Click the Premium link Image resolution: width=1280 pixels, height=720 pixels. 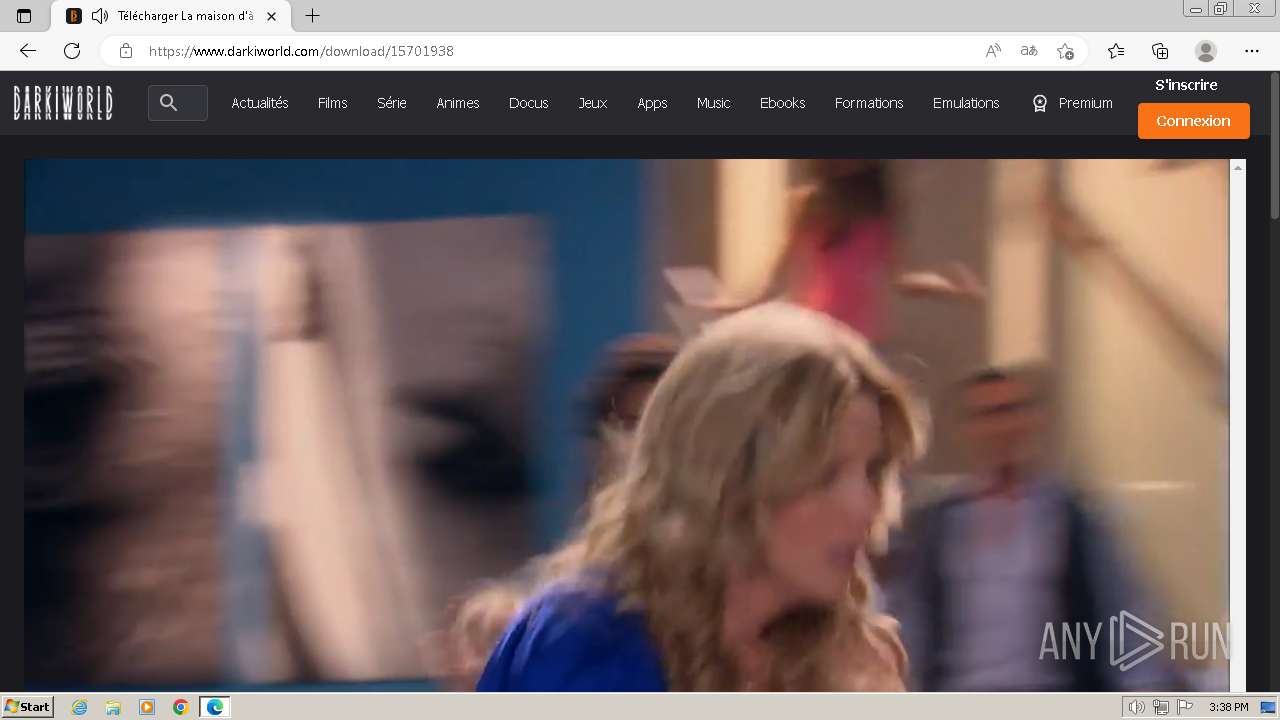point(1072,103)
